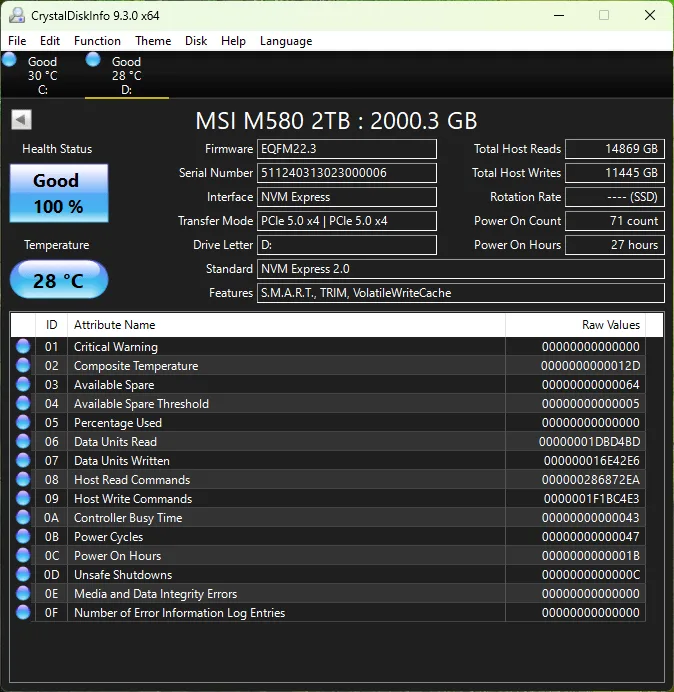
Task: Select the Critical Warning attribute name
Action: (116, 347)
